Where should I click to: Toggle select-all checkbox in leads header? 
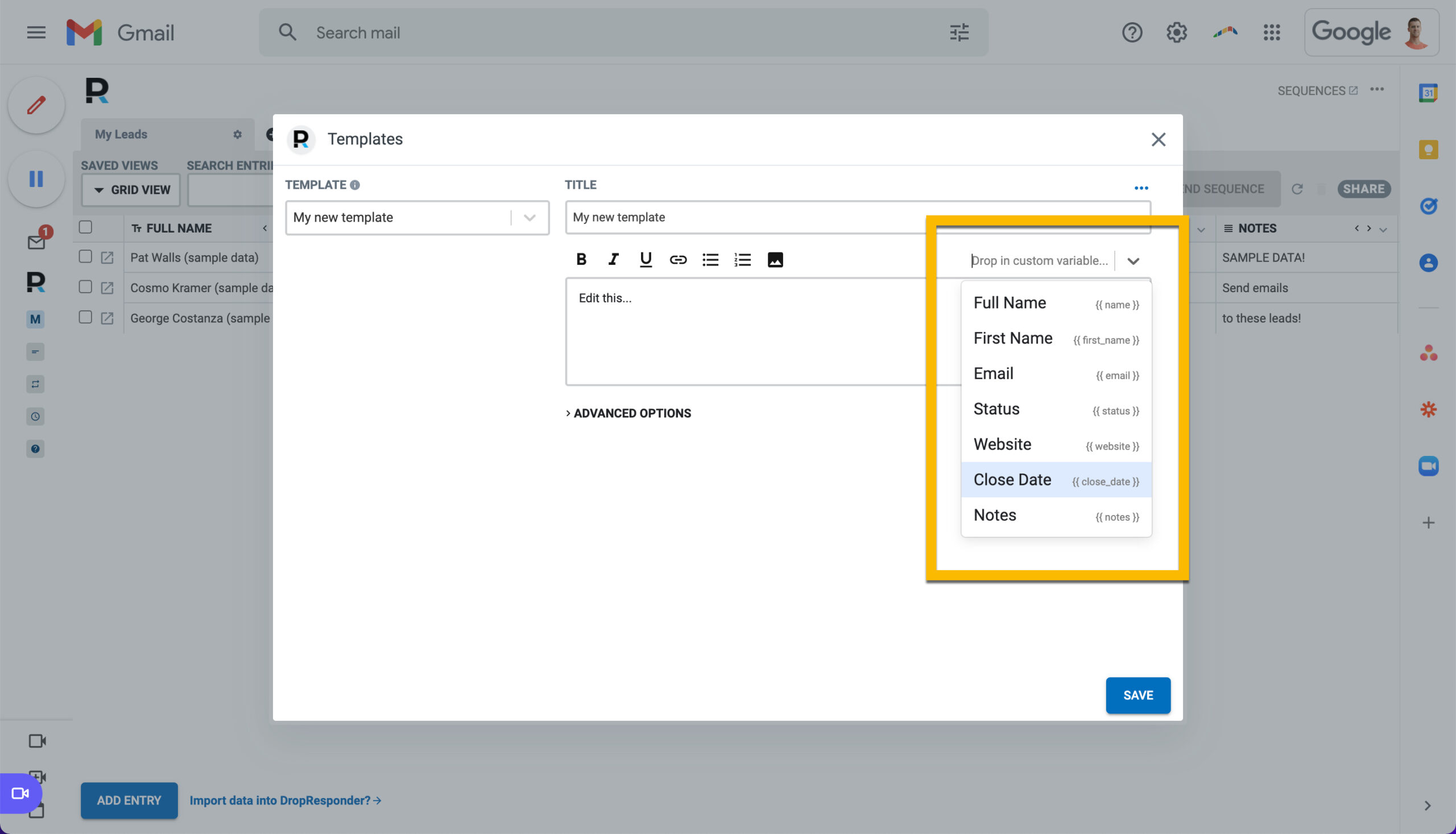tap(85, 227)
